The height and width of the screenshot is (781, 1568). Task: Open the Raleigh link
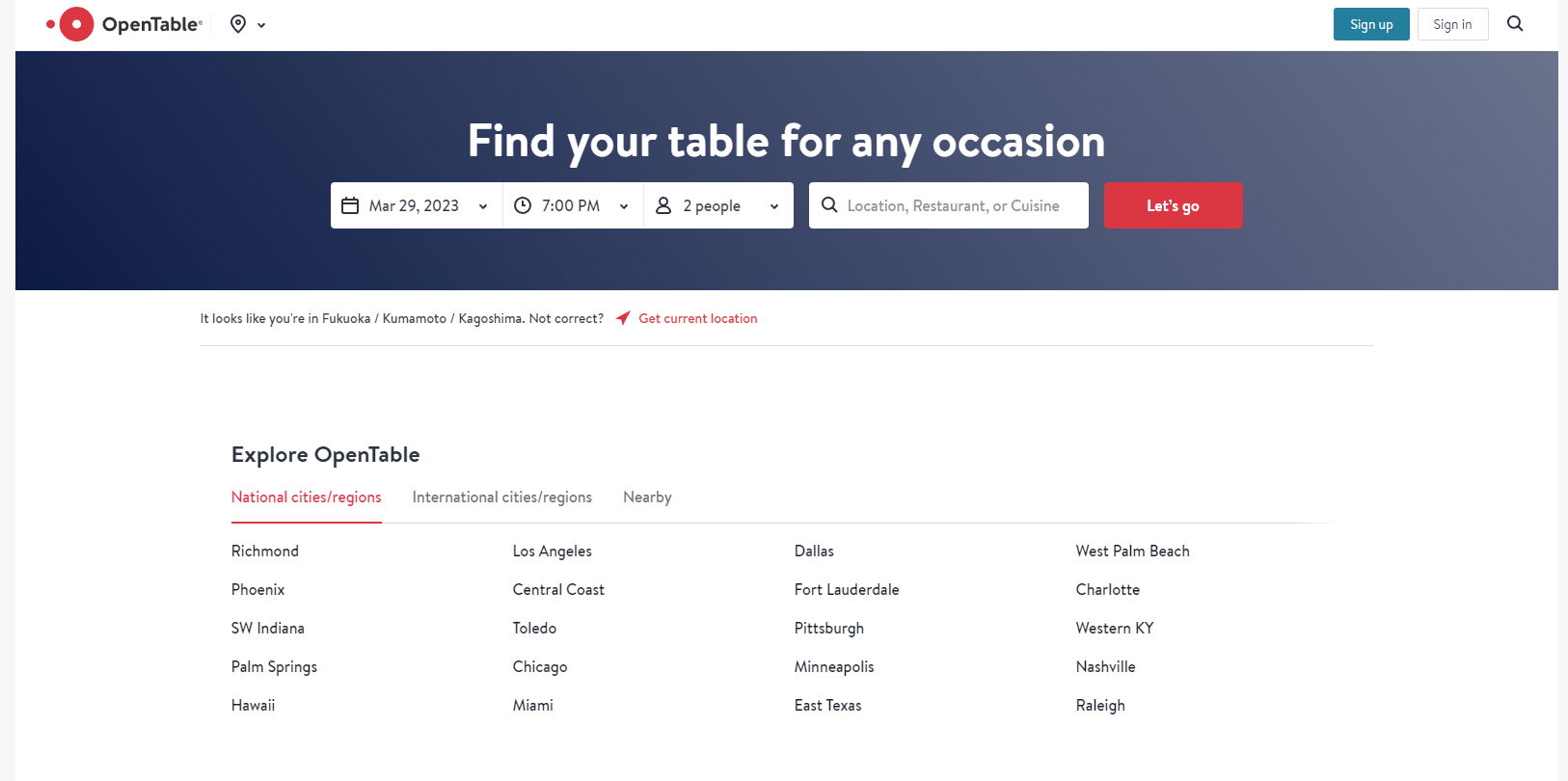(1100, 705)
